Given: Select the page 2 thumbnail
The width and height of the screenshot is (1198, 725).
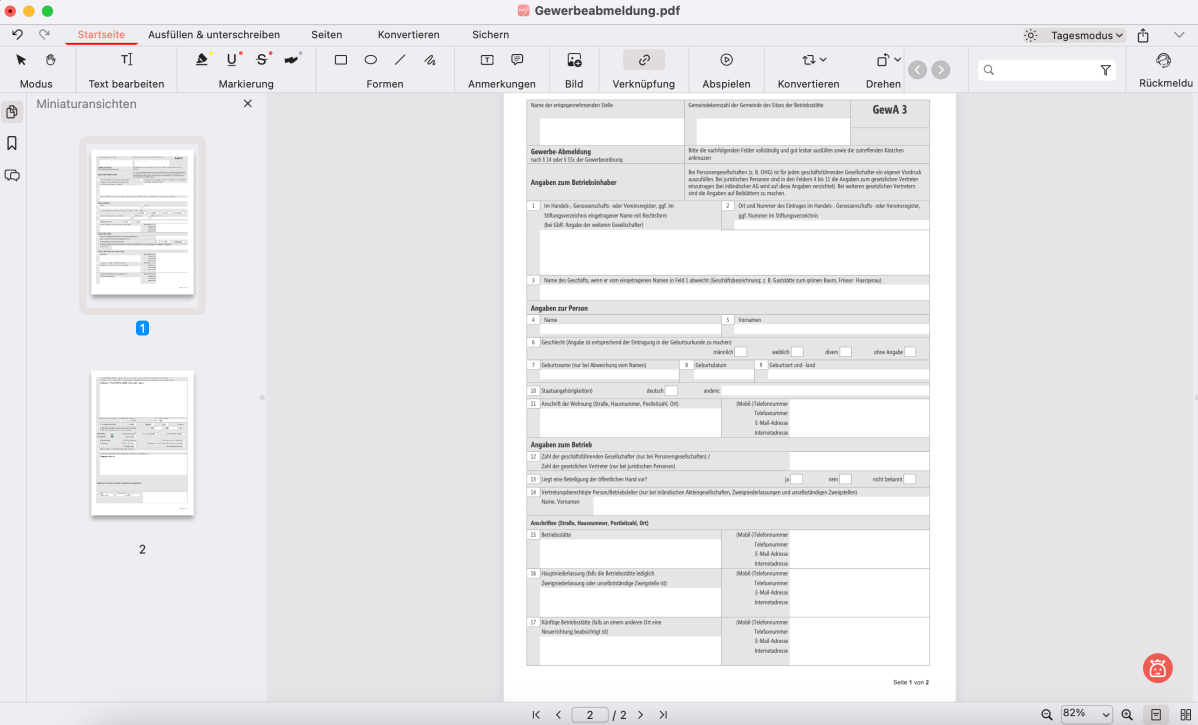Looking at the screenshot, I should [142, 443].
